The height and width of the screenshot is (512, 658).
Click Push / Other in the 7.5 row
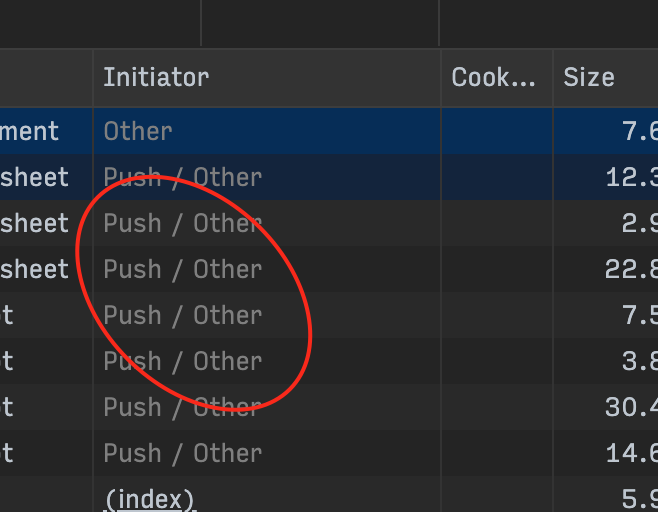(183, 316)
